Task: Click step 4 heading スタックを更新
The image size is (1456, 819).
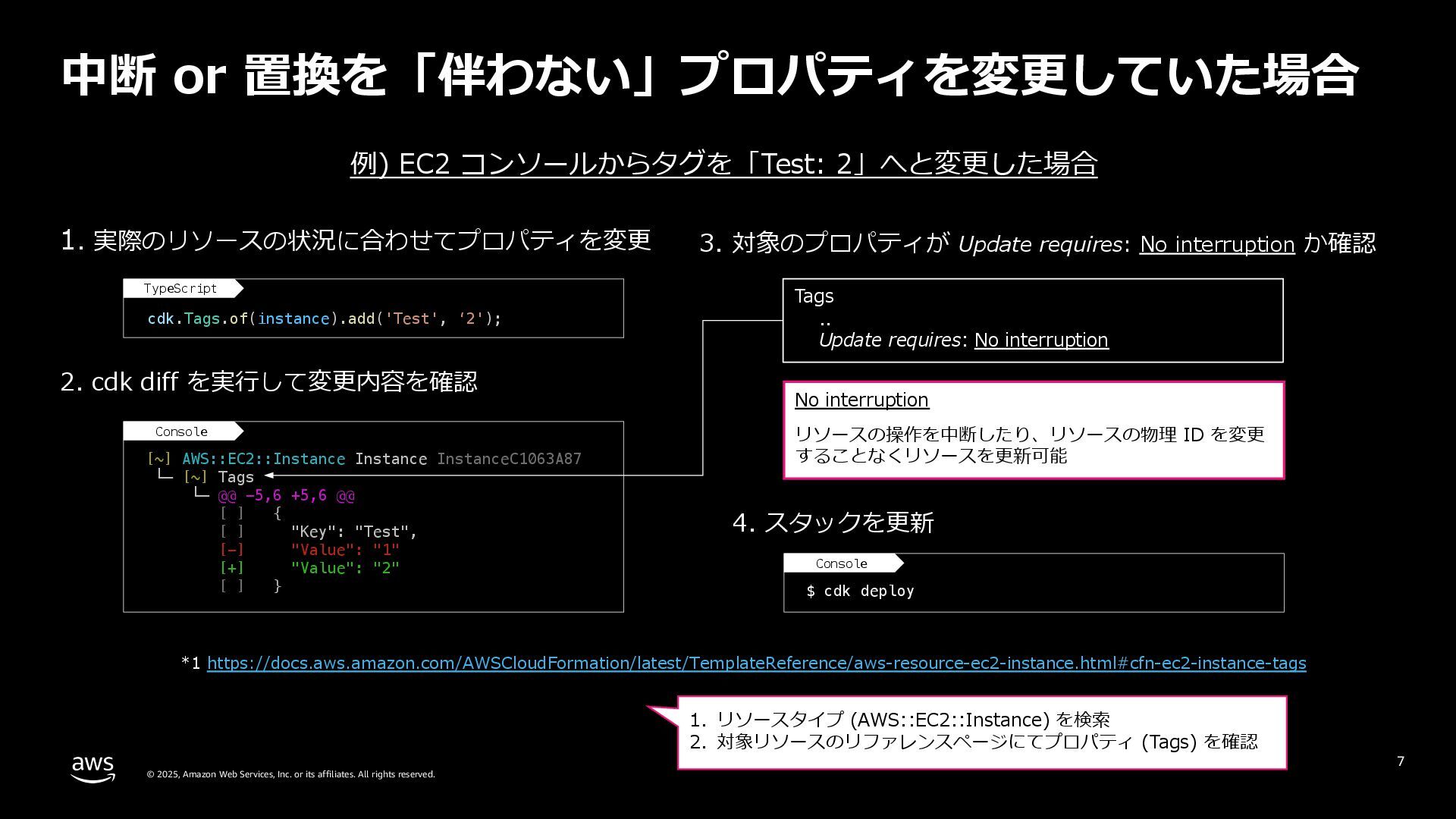Action: pos(833,522)
